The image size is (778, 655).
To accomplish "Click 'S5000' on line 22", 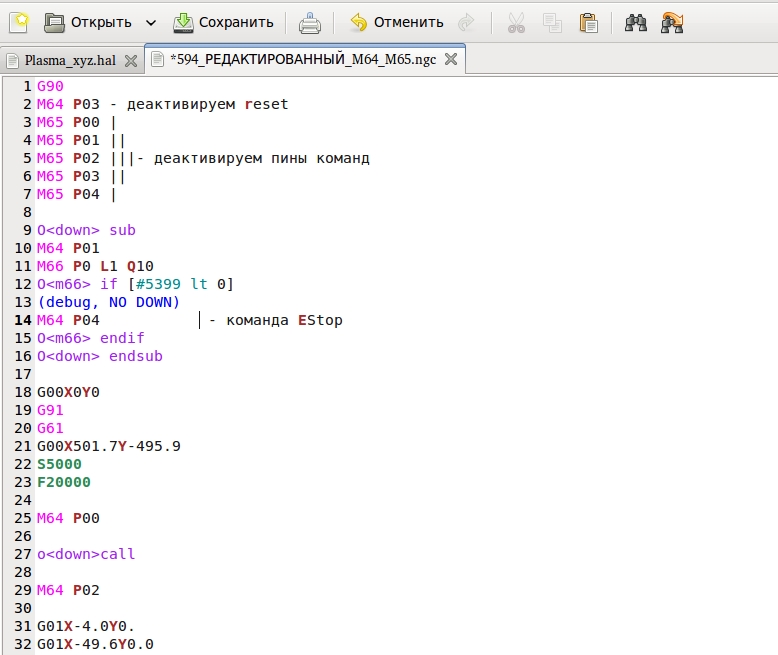I will point(59,464).
